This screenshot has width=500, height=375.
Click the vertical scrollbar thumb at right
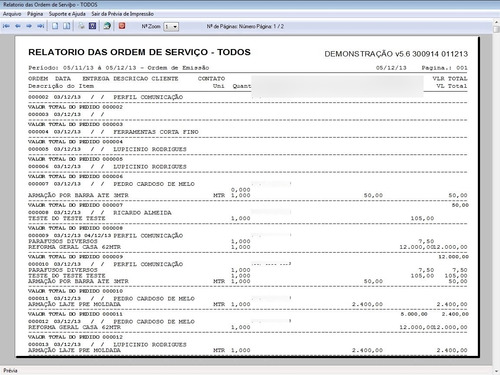(497, 29)
